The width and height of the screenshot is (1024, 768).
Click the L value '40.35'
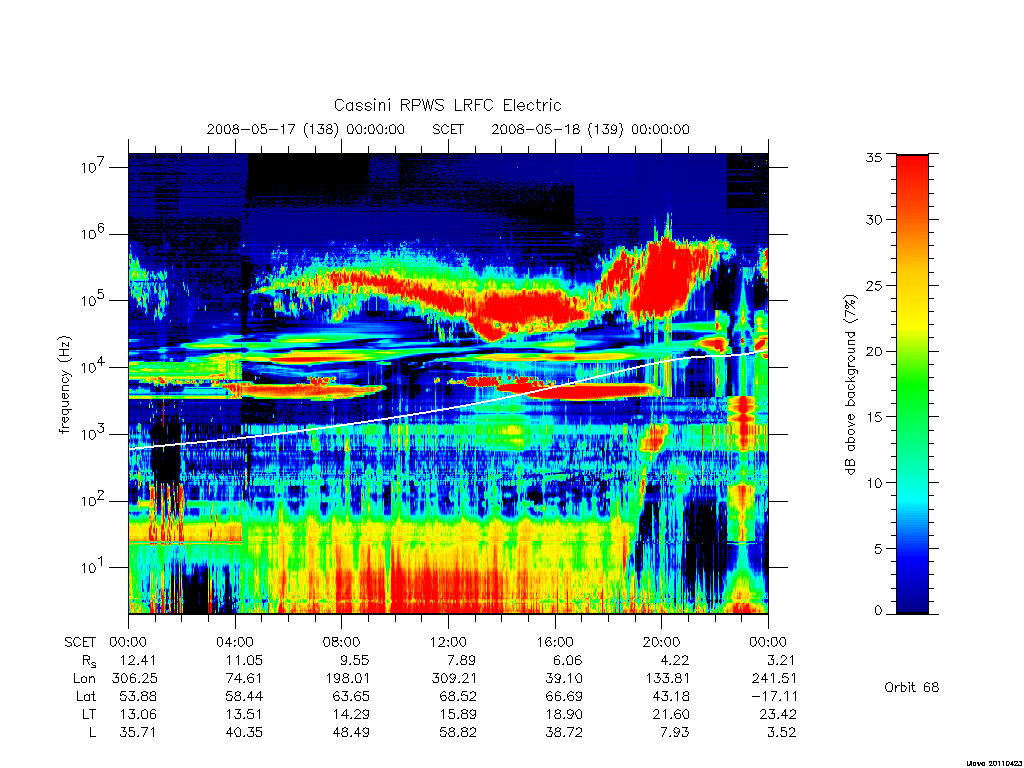(244, 733)
